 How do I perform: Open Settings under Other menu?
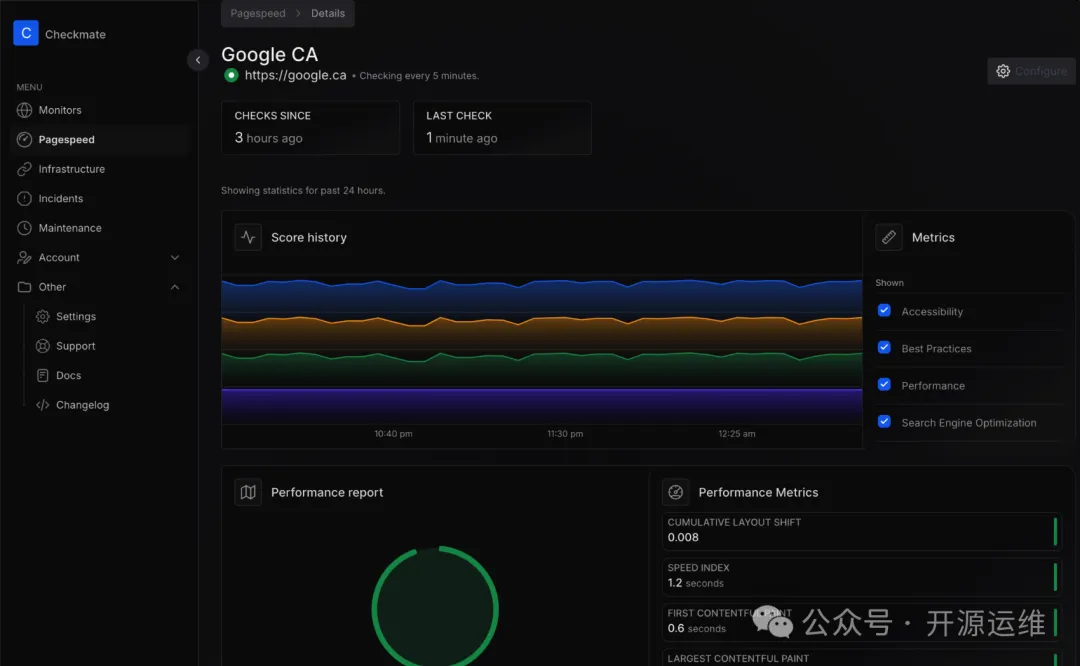[75, 317]
